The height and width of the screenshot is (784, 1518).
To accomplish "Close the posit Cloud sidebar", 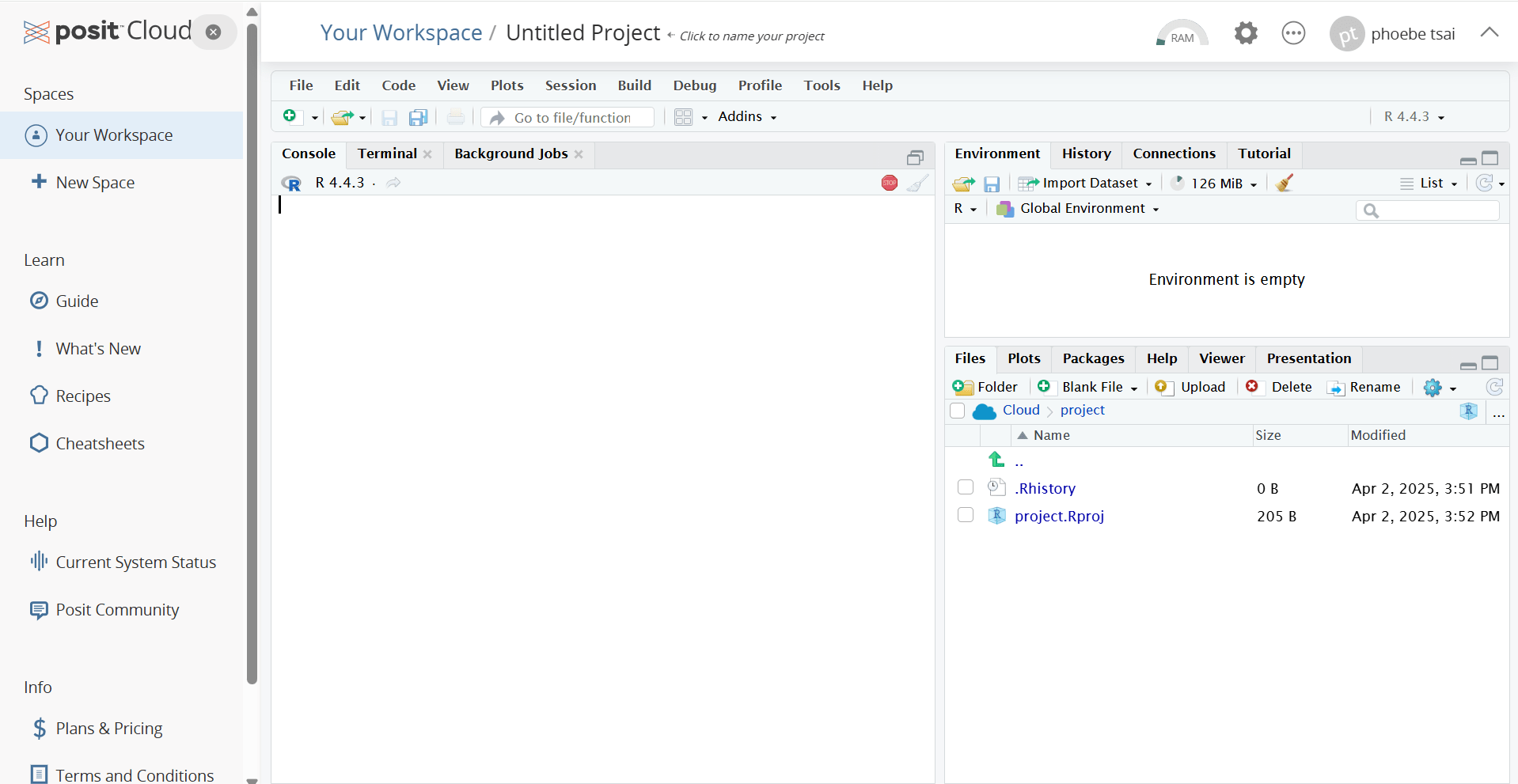I will 213,32.
